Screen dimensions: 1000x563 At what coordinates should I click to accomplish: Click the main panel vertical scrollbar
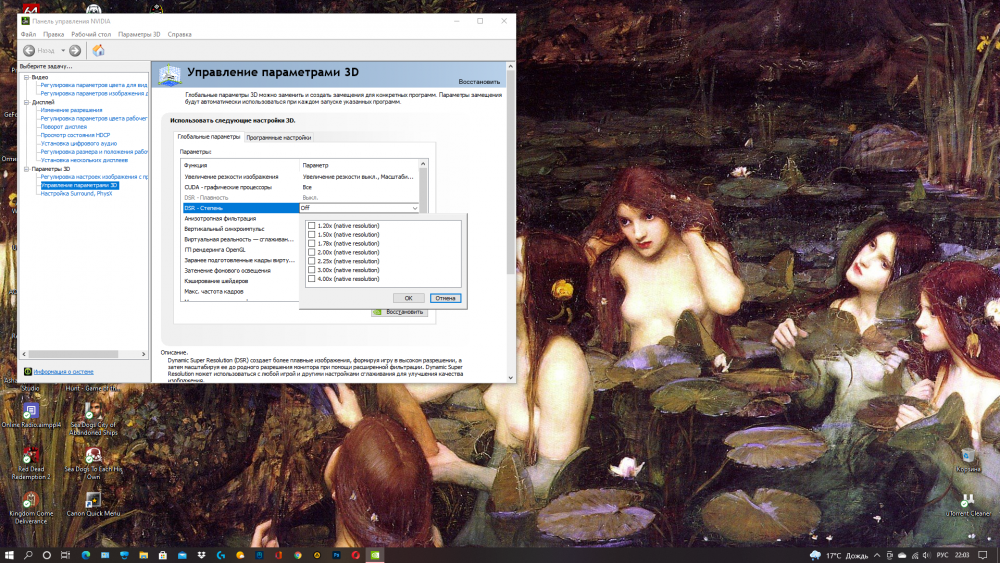tap(510, 172)
